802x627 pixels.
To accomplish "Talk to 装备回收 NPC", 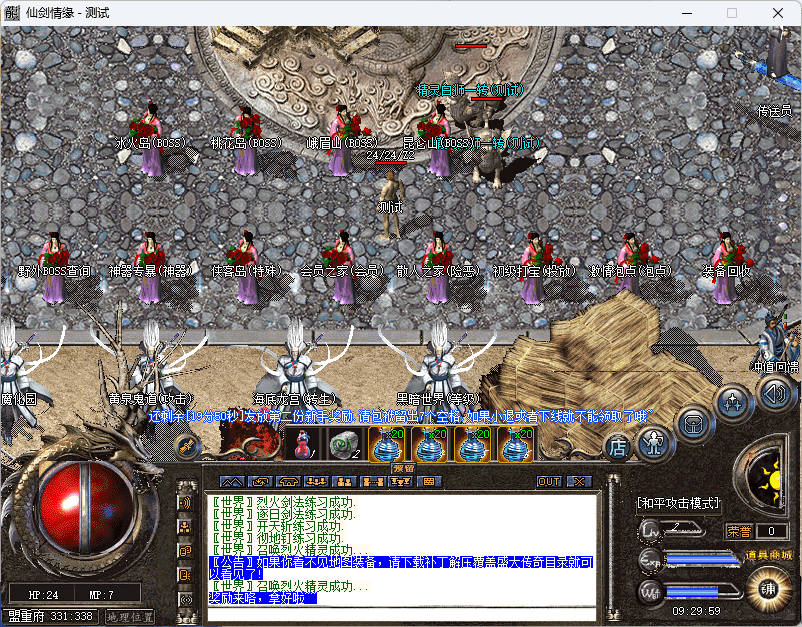I will (726, 268).
